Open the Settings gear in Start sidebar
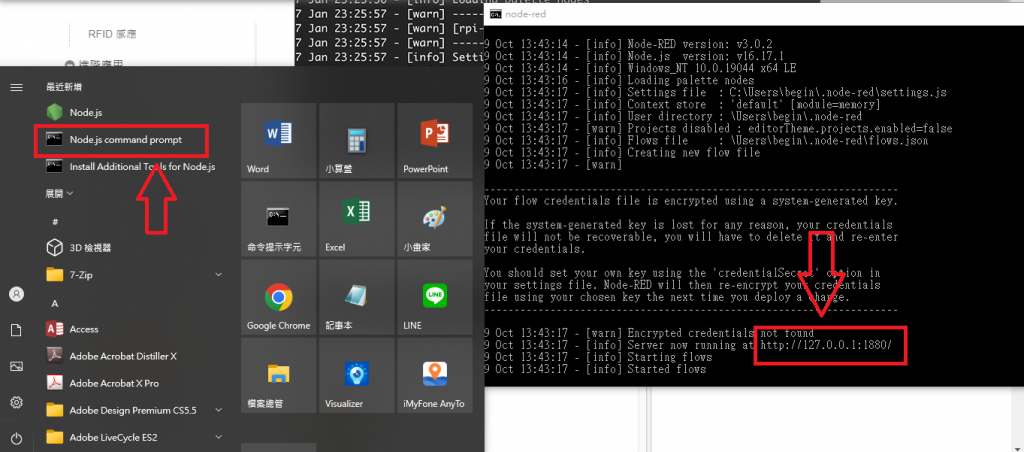 [x=16, y=402]
